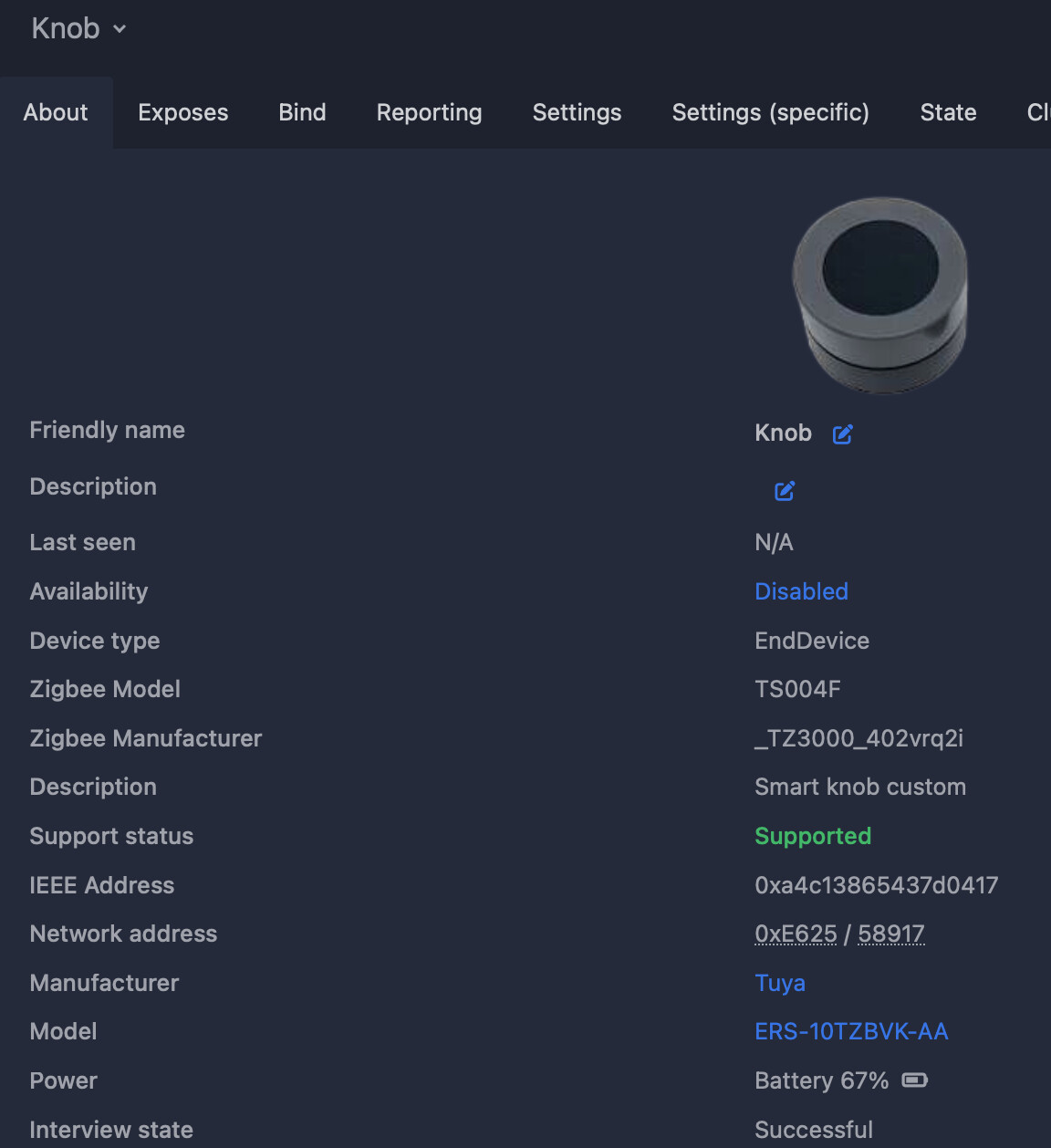The width and height of the screenshot is (1051, 1148).
Task: Click the IEEE address value
Action: pos(876,885)
